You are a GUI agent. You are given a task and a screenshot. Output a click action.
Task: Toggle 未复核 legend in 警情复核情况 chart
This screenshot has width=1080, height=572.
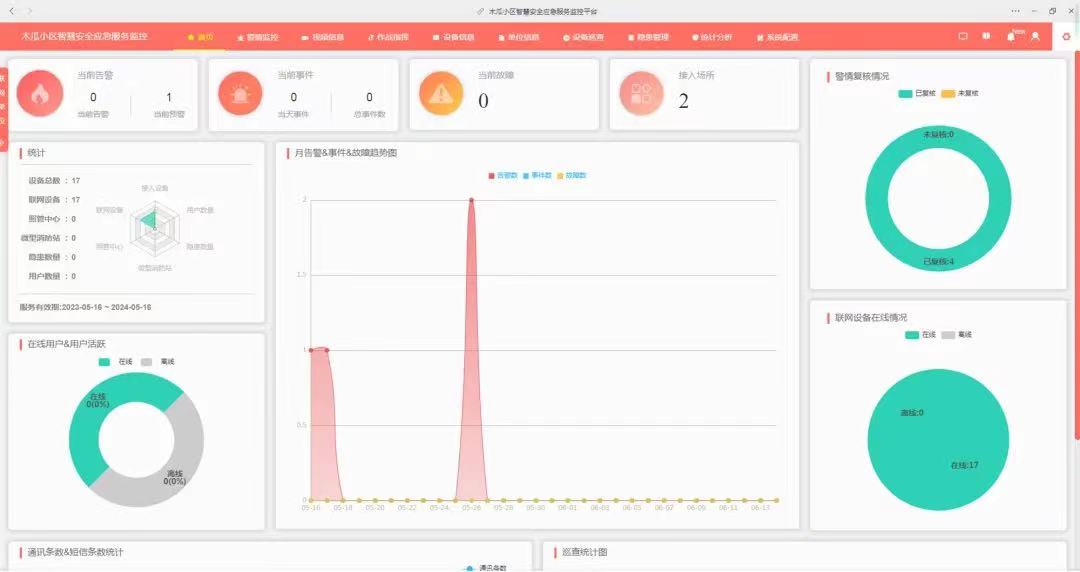coord(960,93)
